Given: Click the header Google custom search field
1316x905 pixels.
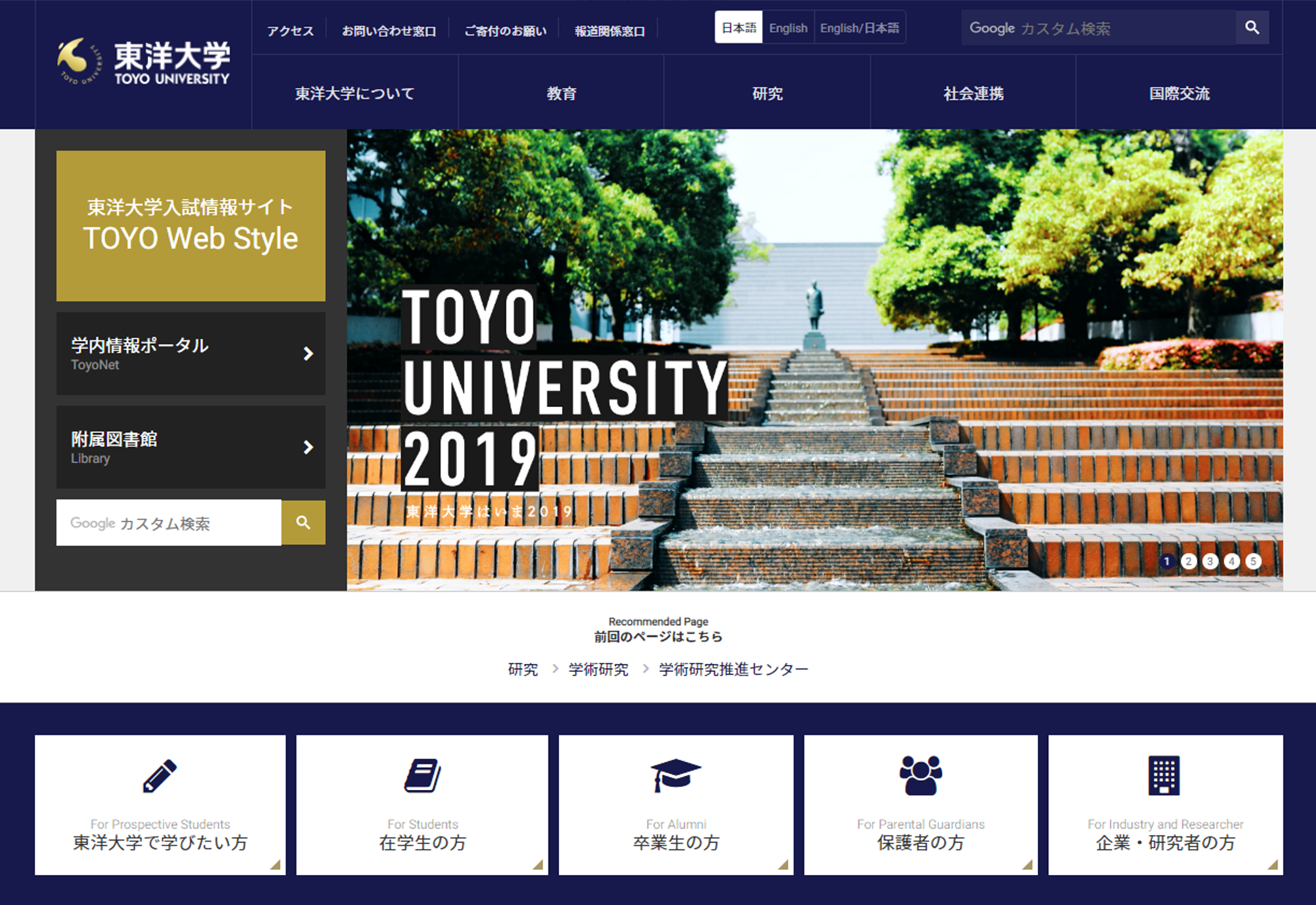Looking at the screenshot, I should pyautogui.click(x=1099, y=27).
